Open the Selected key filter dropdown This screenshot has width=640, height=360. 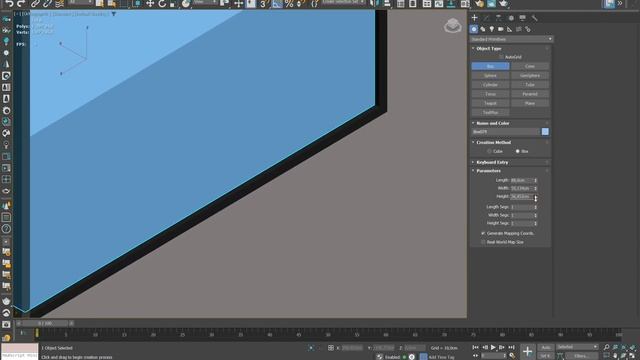[x=577, y=347]
